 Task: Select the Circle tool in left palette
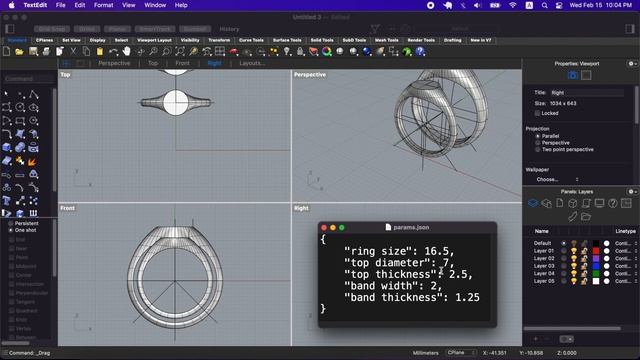20,107
